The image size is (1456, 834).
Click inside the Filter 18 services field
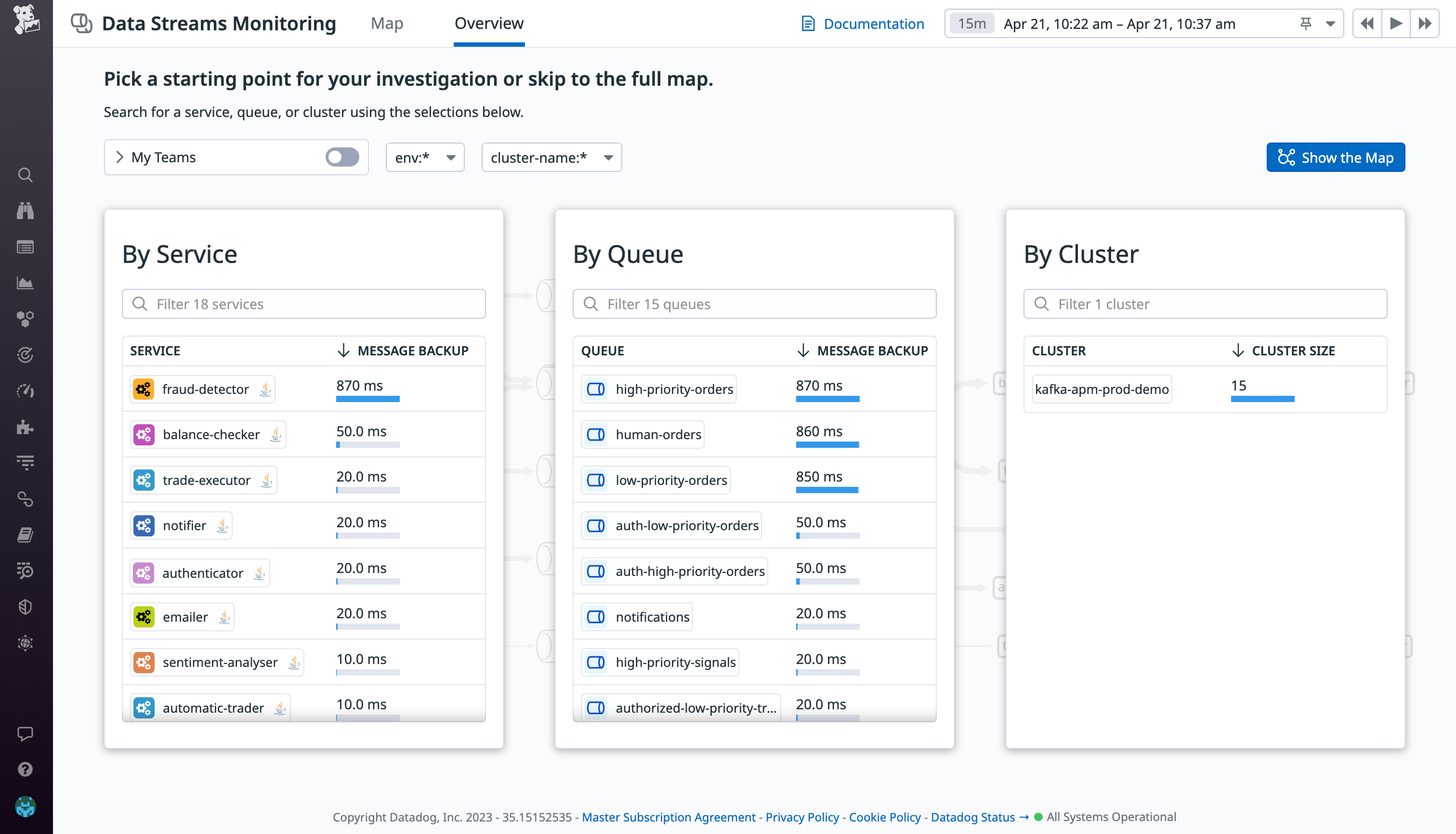303,303
